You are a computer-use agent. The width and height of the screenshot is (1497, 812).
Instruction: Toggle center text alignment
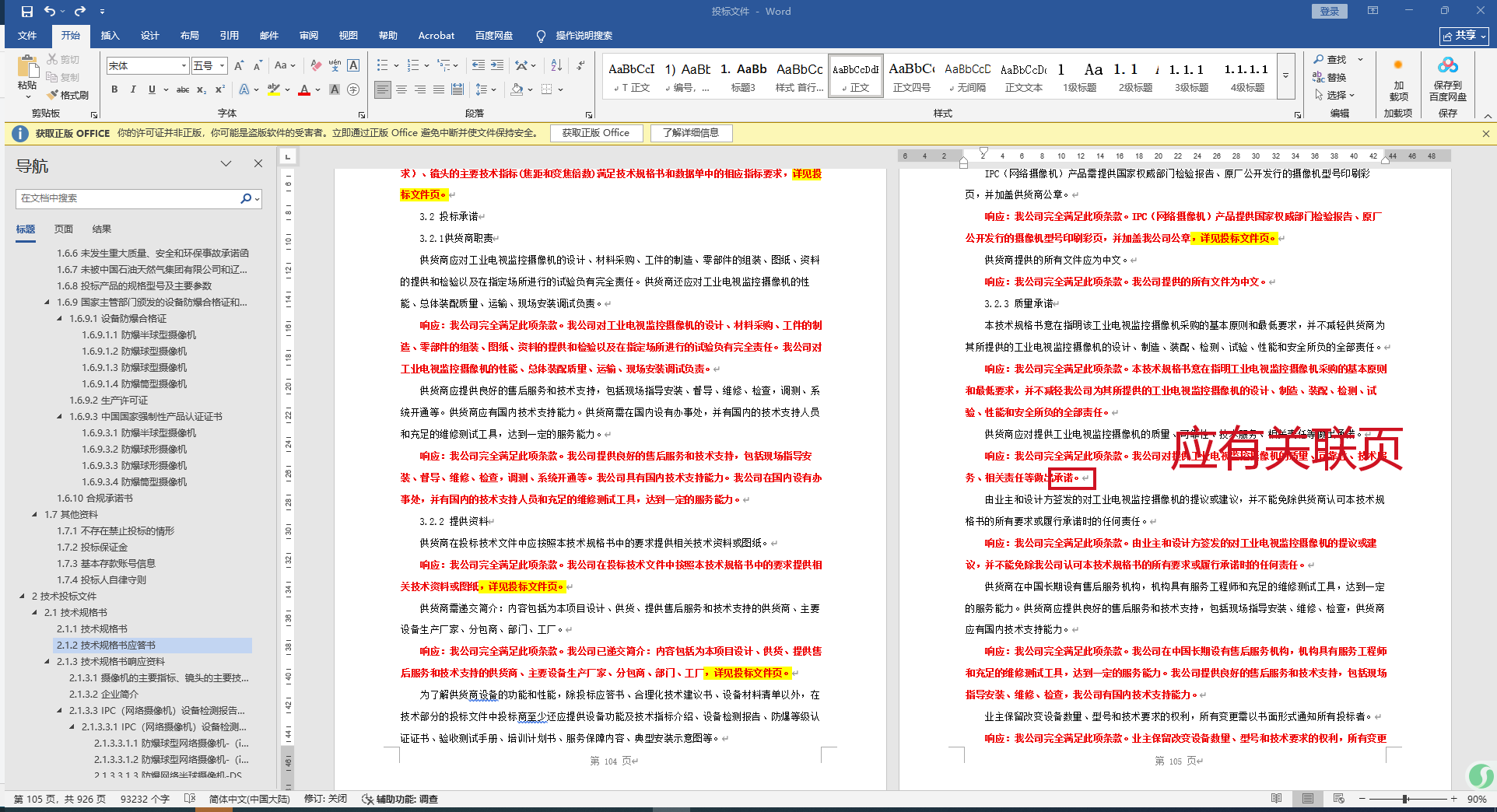(x=401, y=89)
